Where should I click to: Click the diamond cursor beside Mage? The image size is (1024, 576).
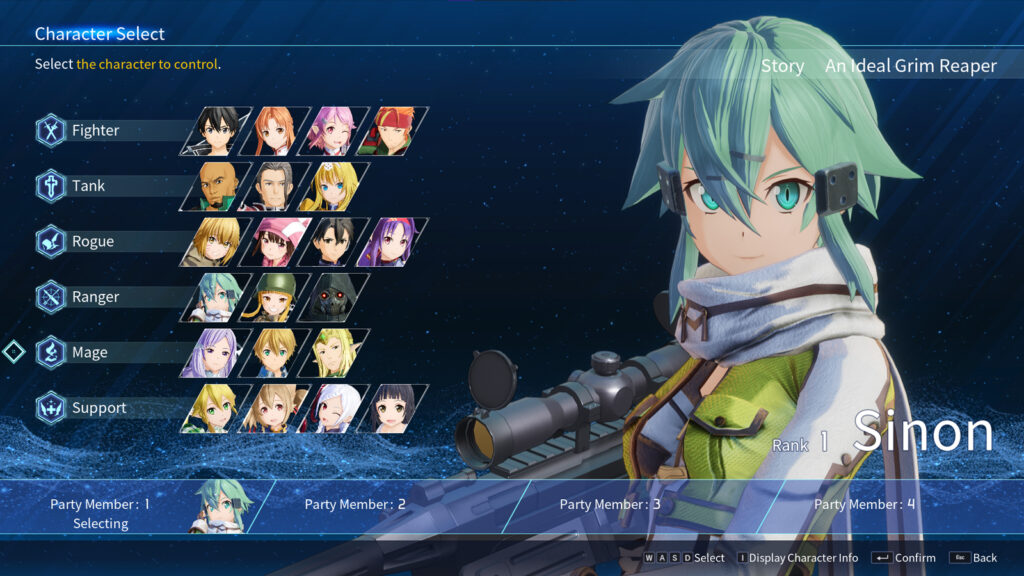13,352
